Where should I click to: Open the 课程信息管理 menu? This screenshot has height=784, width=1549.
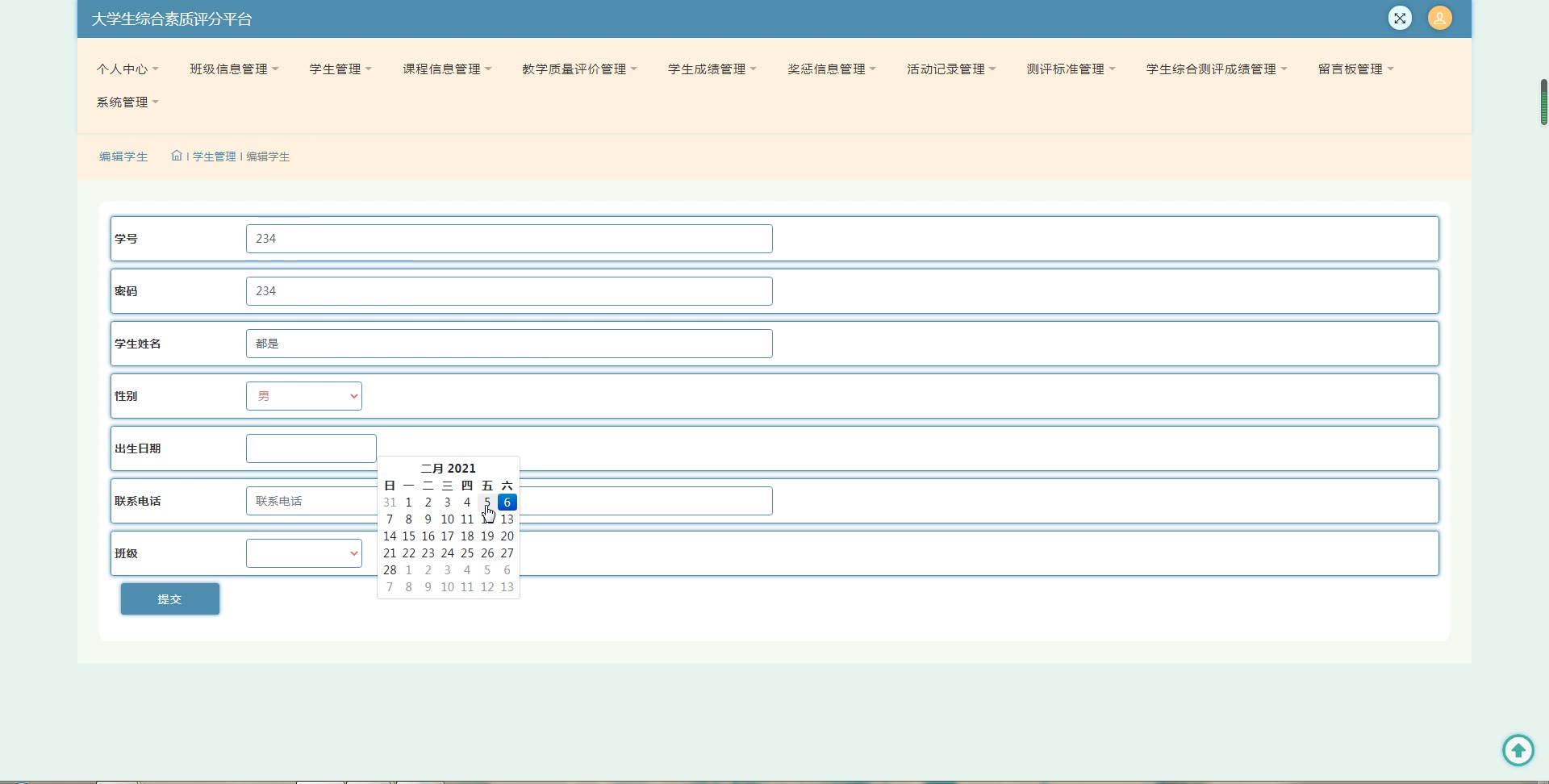pos(447,69)
